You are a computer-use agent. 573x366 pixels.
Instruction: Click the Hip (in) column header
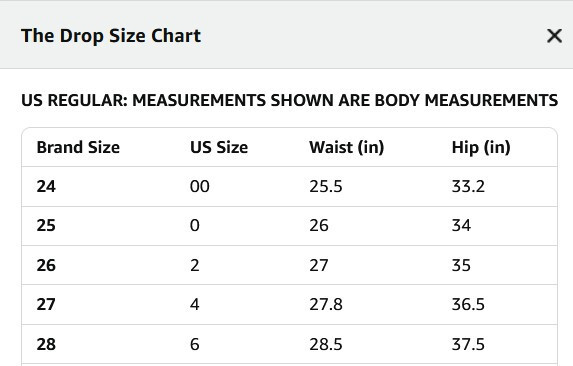[x=481, y=148]
